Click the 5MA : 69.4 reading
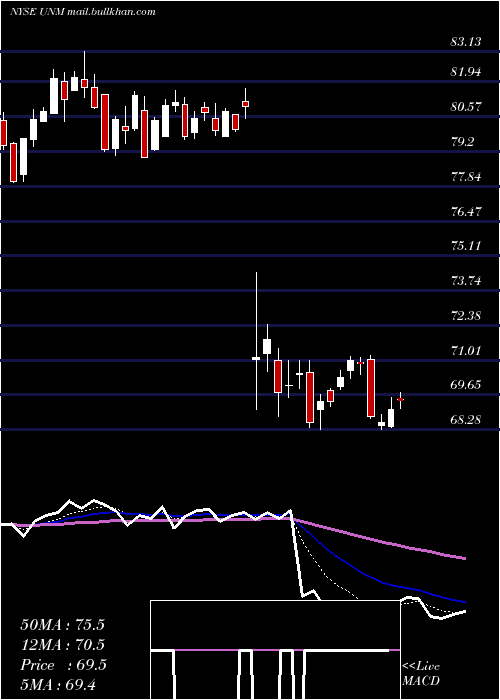 (x=58, y=684)
